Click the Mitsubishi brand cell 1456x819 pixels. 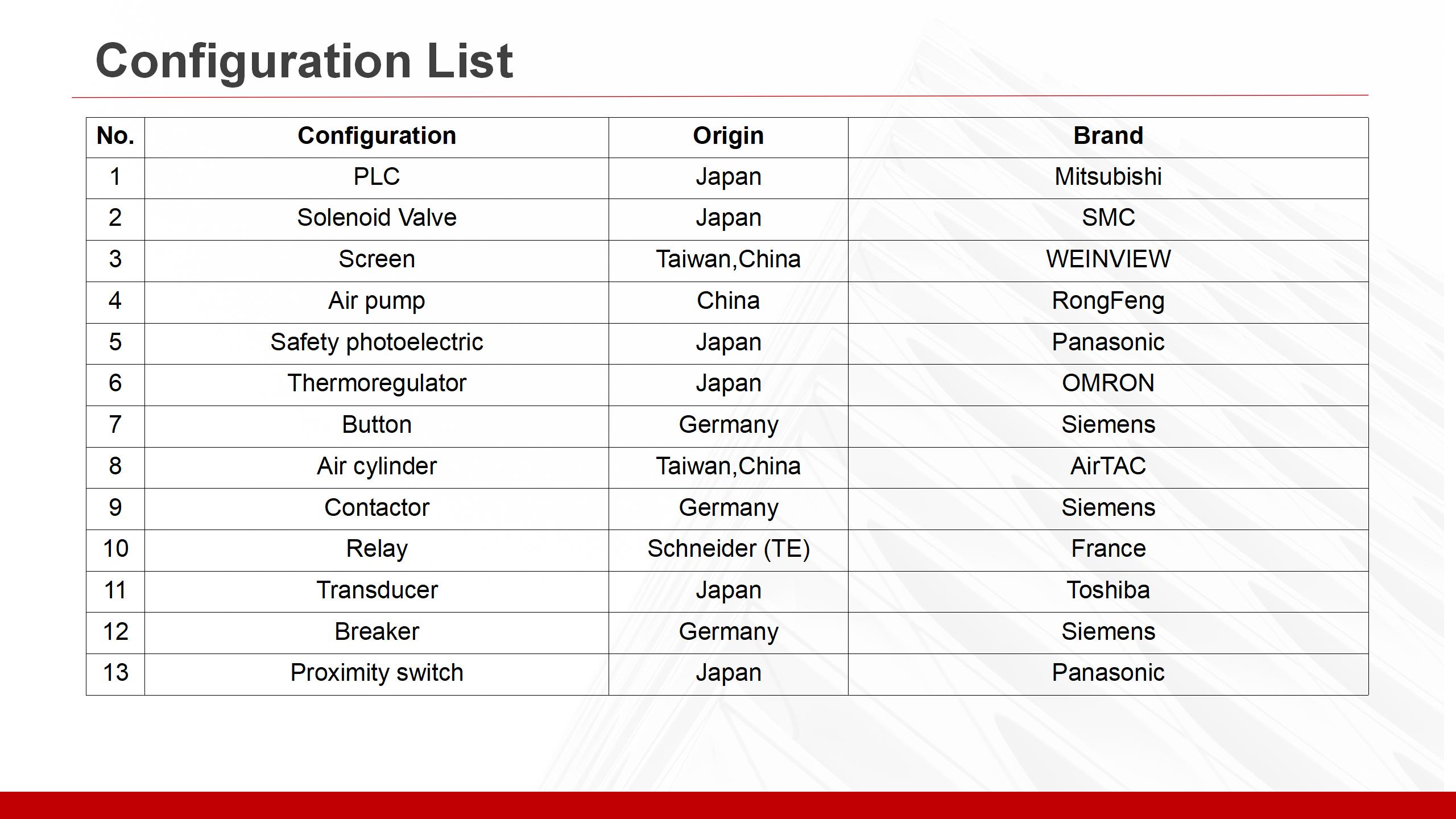(x=1108, y=177)
